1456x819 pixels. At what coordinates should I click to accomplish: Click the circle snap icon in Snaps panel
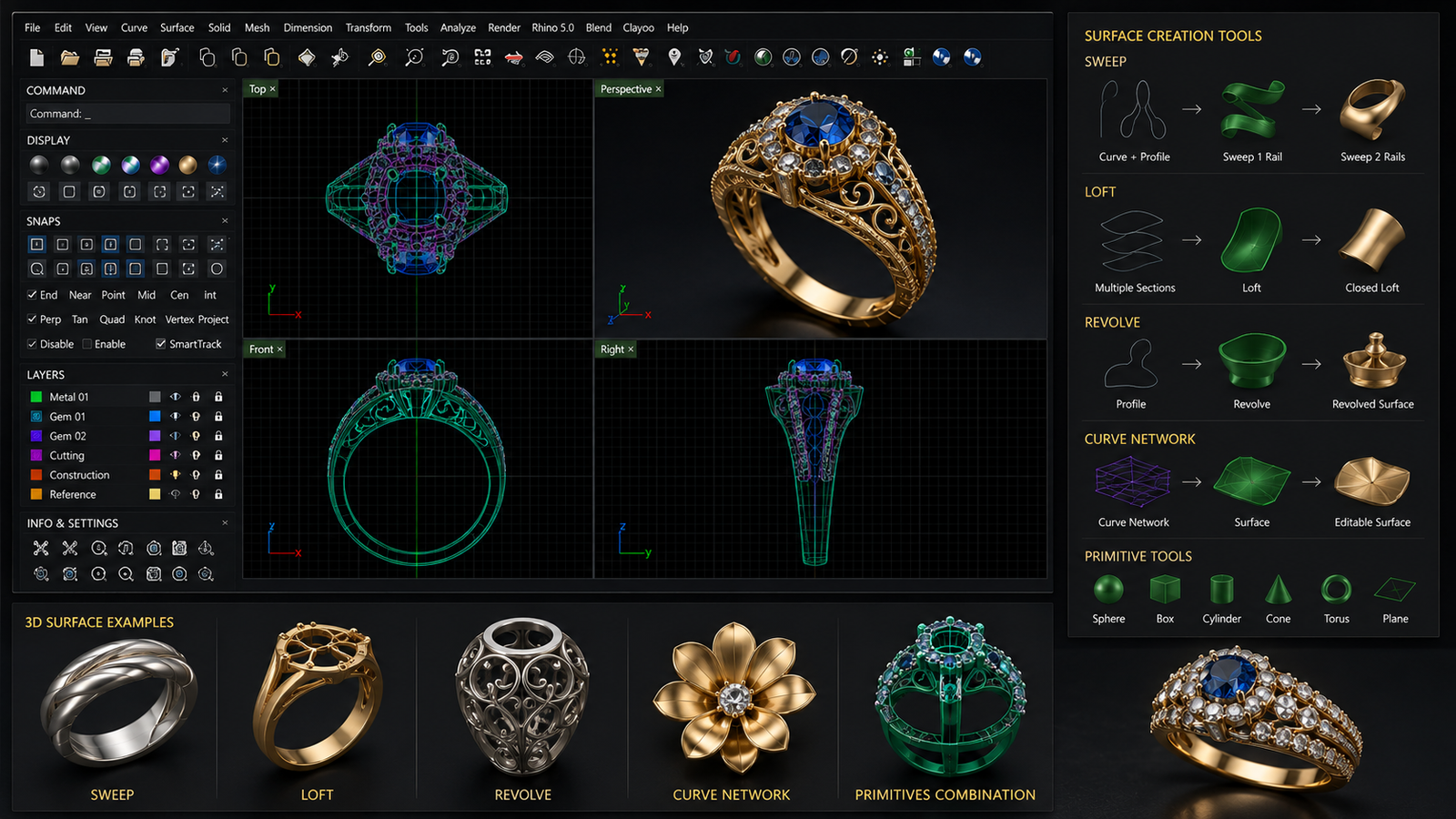click(x=217, y=268)
